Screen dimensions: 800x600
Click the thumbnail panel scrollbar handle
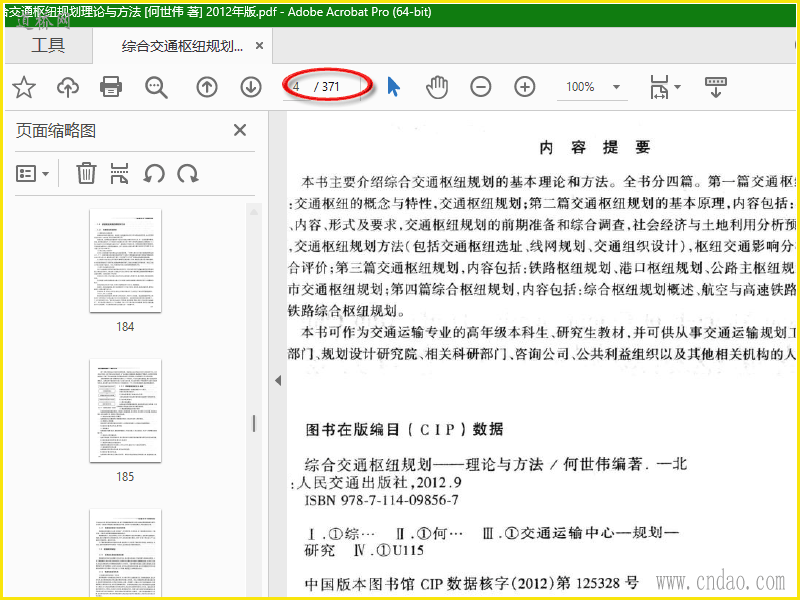(x=254, y=423)
